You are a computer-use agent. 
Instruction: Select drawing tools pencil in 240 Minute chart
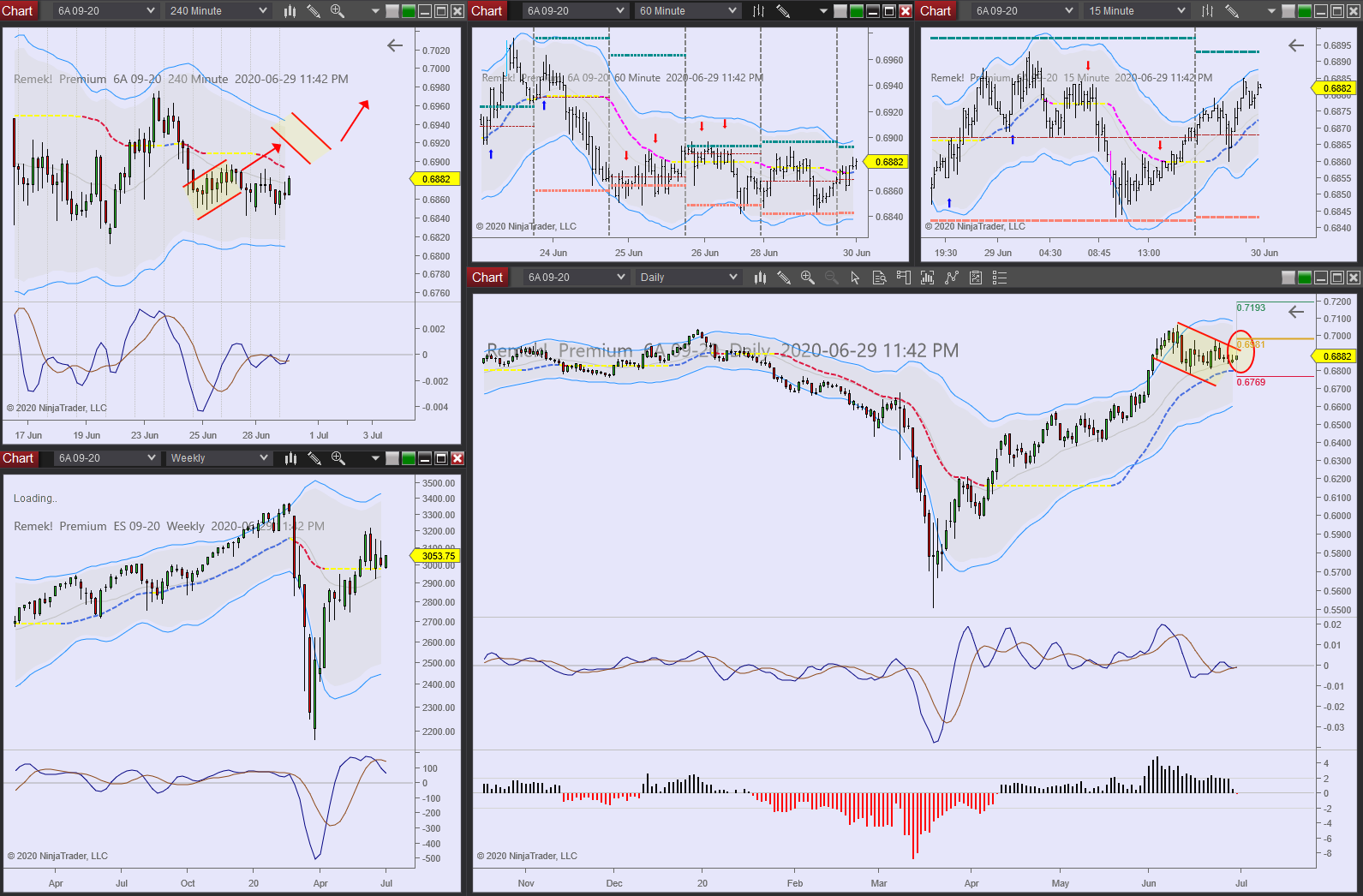point(314,11)
